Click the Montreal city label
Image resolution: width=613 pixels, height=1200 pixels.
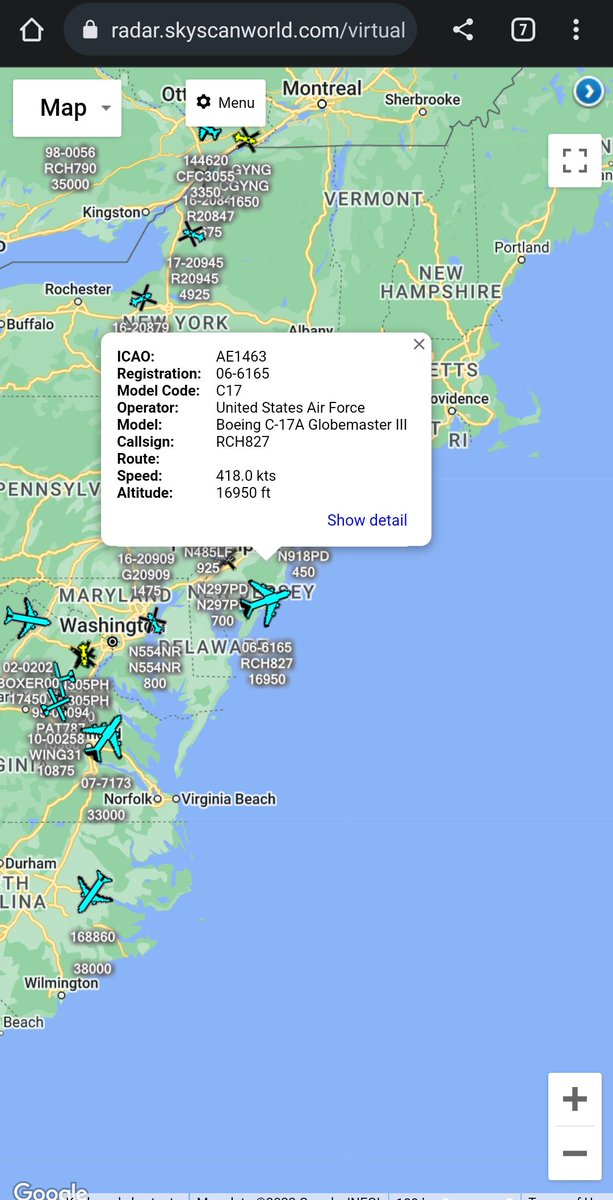[x=322, y=88]
